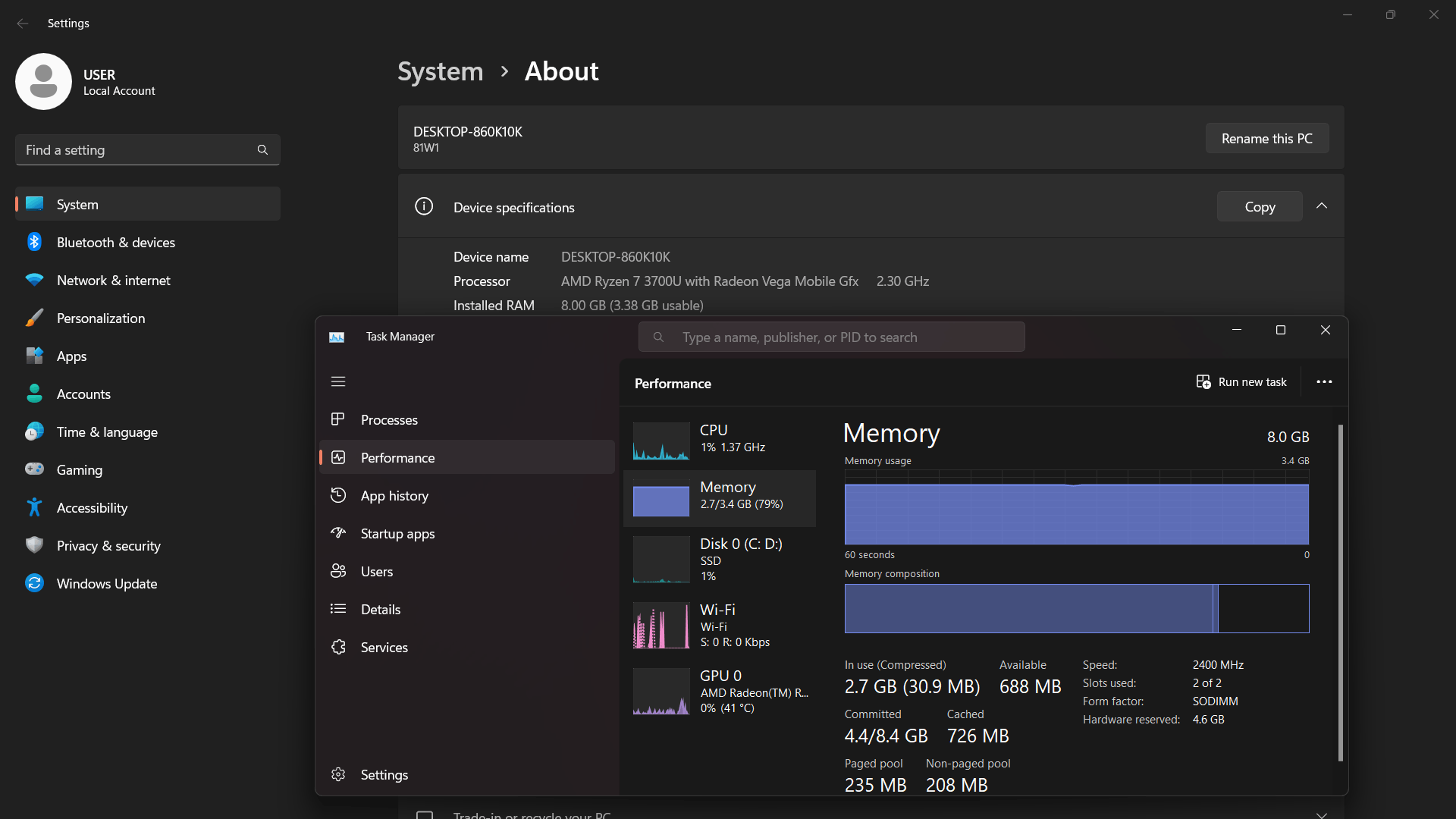
Task: Click the Windows Update refresh icon
Action: click(34, 582)
